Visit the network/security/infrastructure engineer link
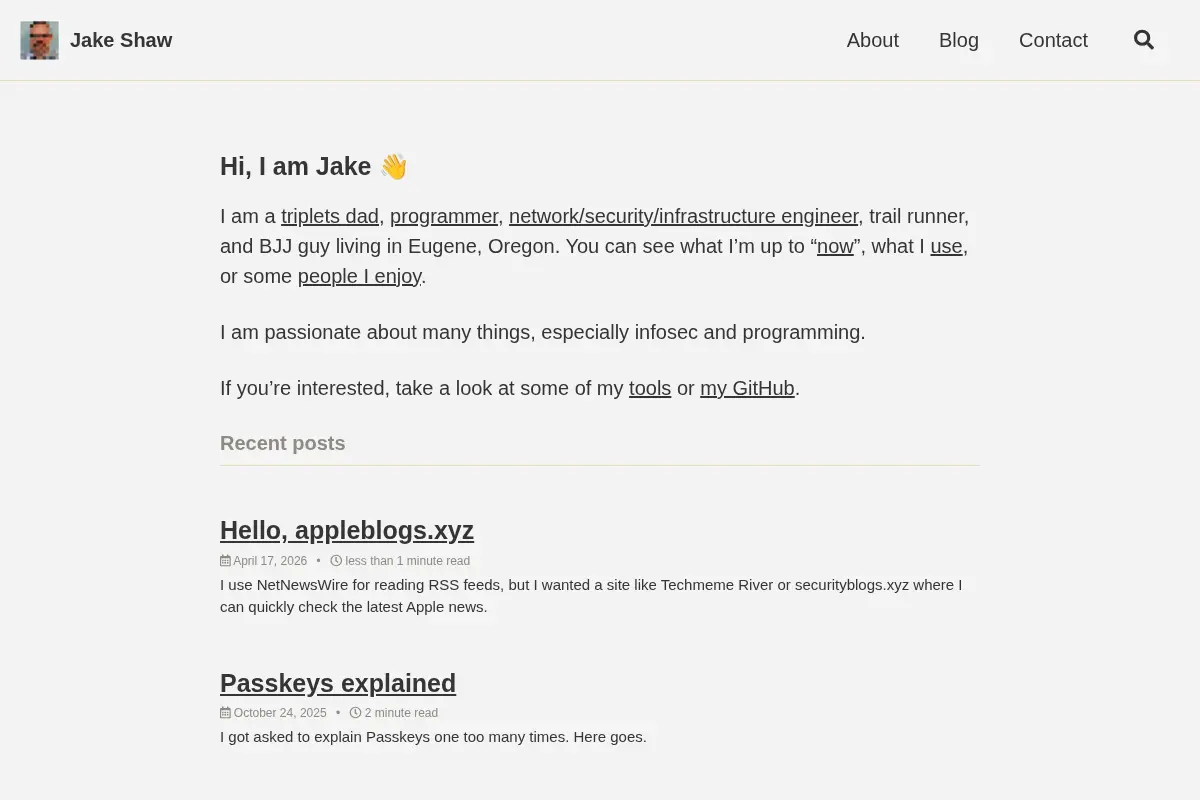The image size is (1200, 800). (x=684, y=216)
